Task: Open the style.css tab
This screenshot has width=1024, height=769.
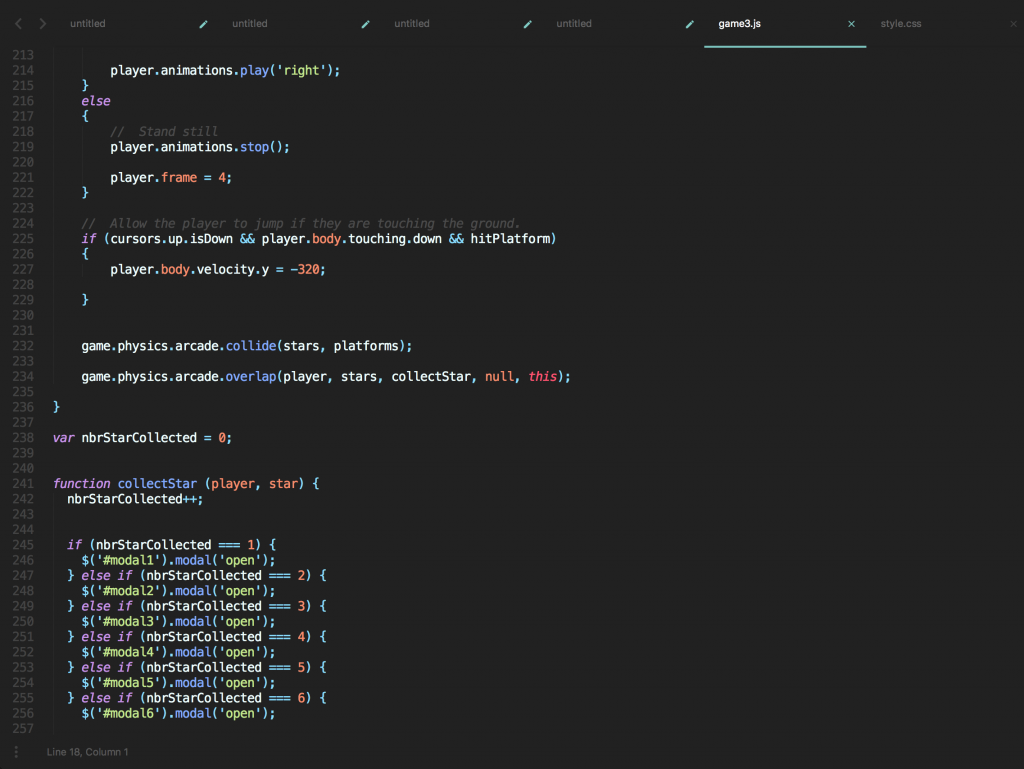Action: tap(901, 24)
